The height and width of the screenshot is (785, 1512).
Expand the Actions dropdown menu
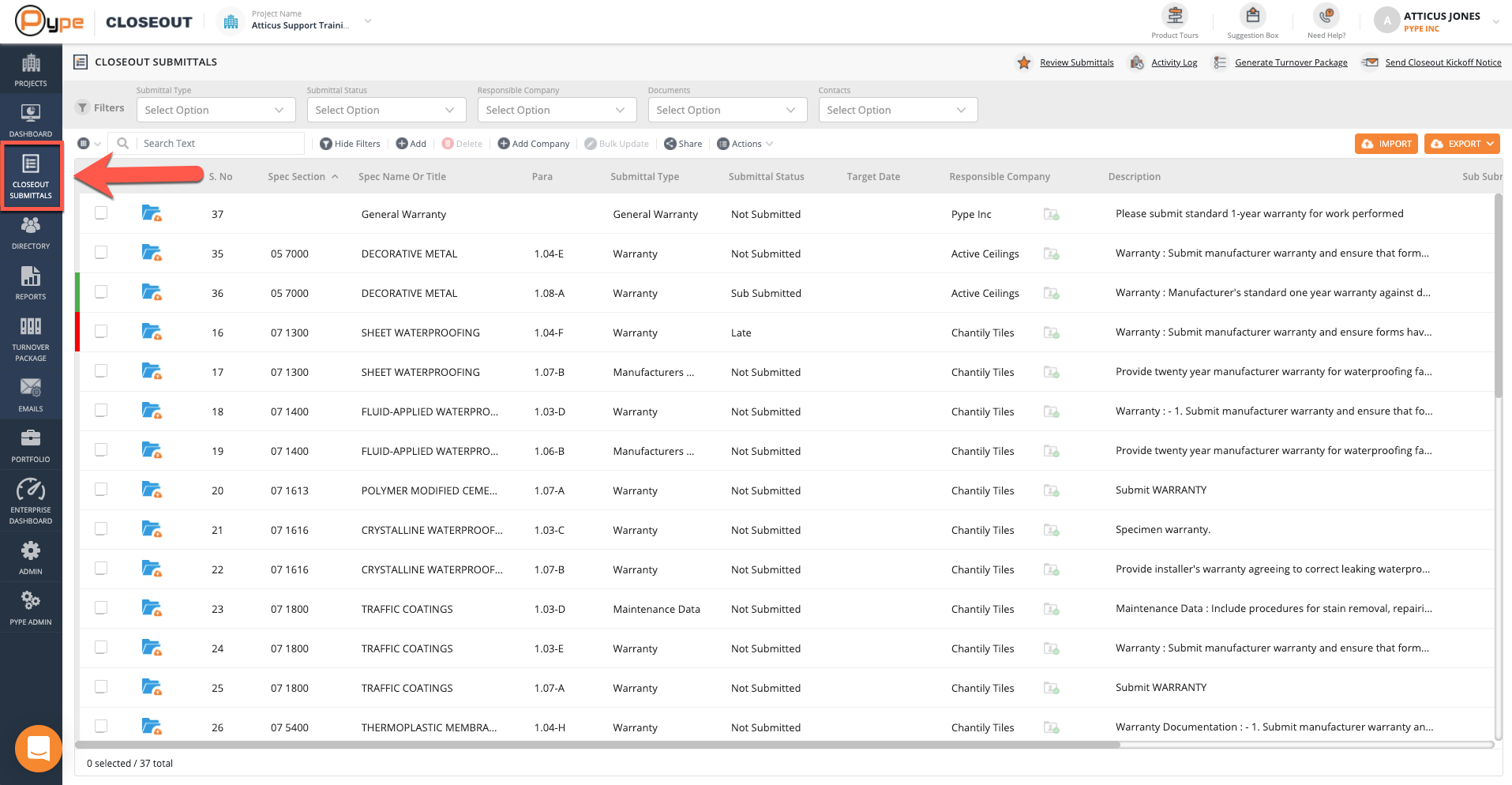coord(745,144)
